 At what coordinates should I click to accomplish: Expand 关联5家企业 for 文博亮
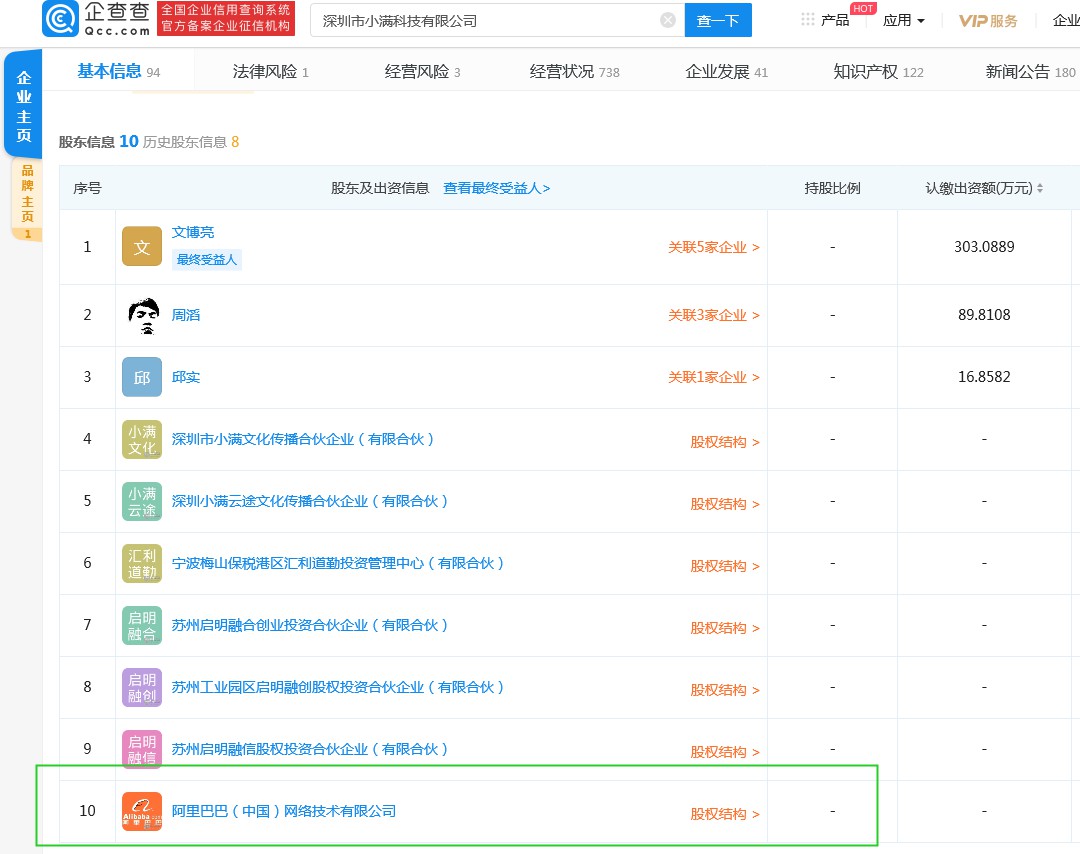coord(714,247)
